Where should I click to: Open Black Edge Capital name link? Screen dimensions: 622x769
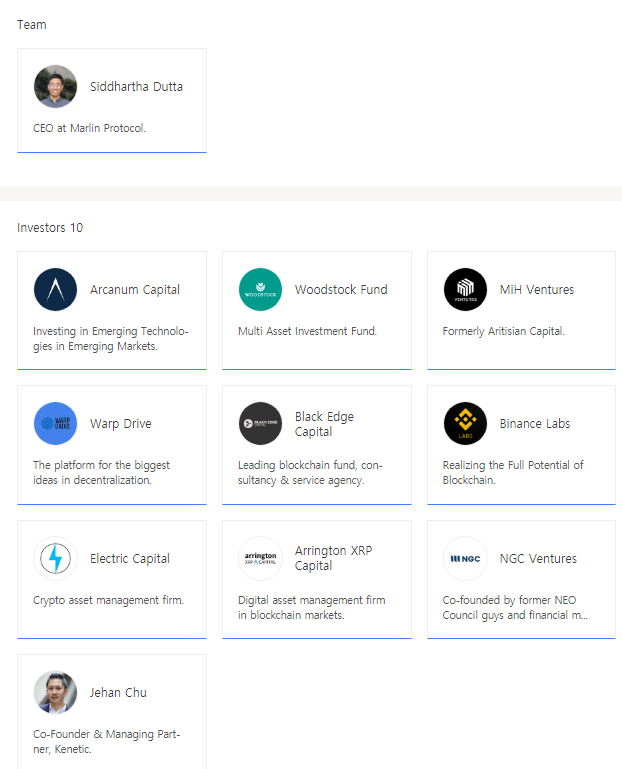(x=324, y=424)
